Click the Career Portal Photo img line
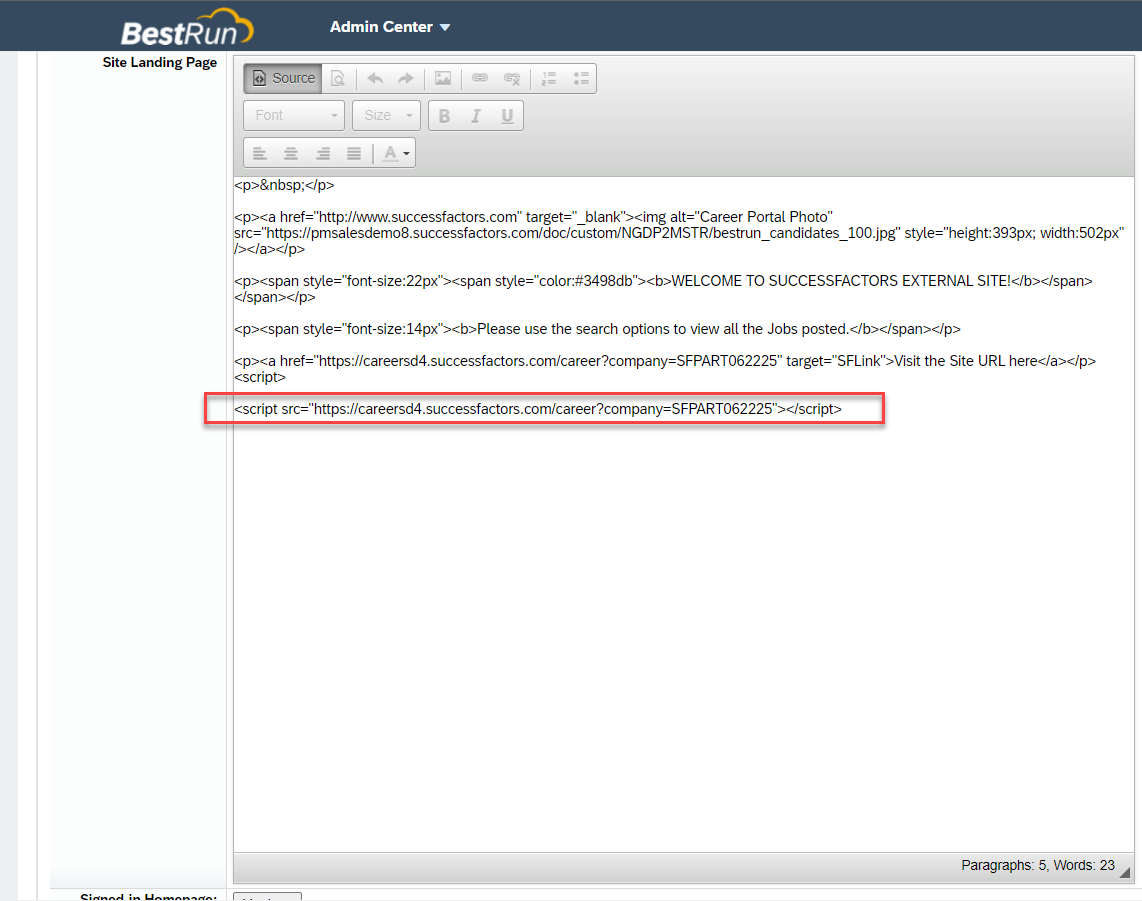 (679, 232)
